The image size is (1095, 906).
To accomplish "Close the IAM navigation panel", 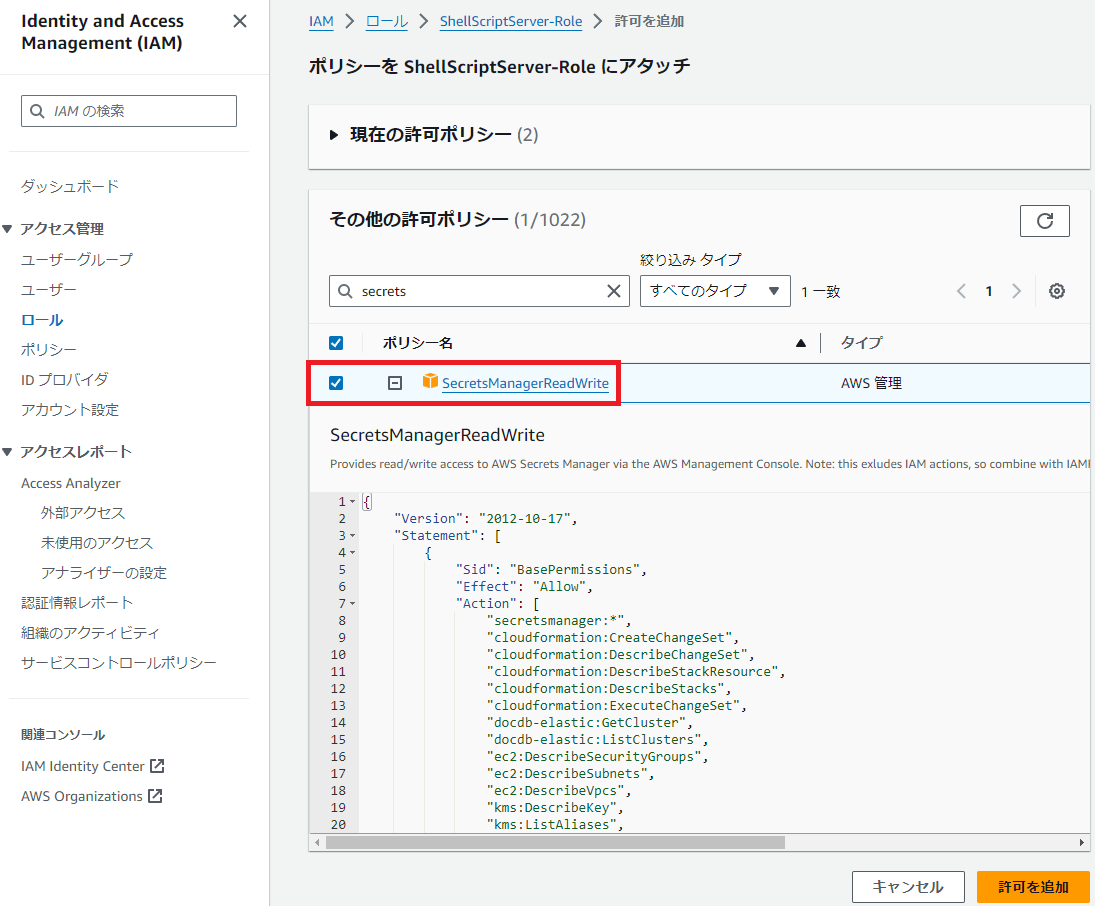I will pos(240,22).
